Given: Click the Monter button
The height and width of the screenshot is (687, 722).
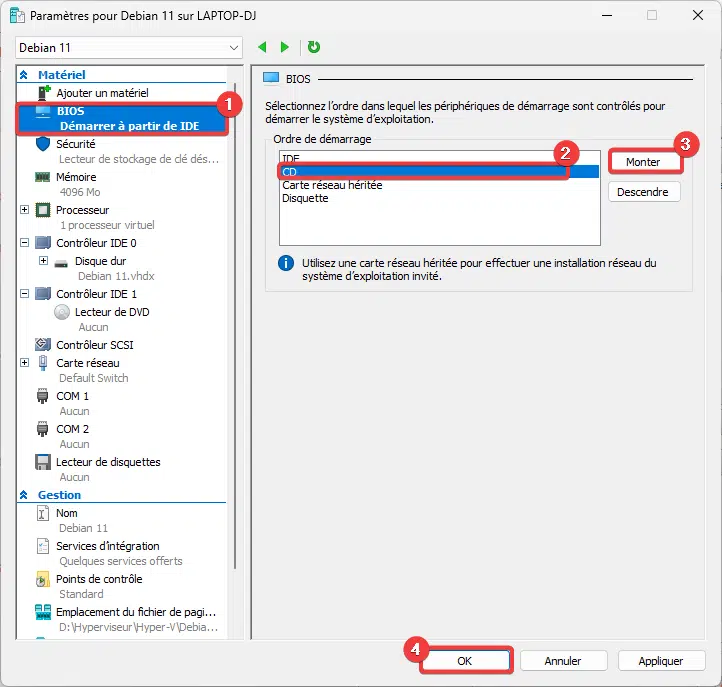Looking at the screenshot, I should [x=644, y=162].
